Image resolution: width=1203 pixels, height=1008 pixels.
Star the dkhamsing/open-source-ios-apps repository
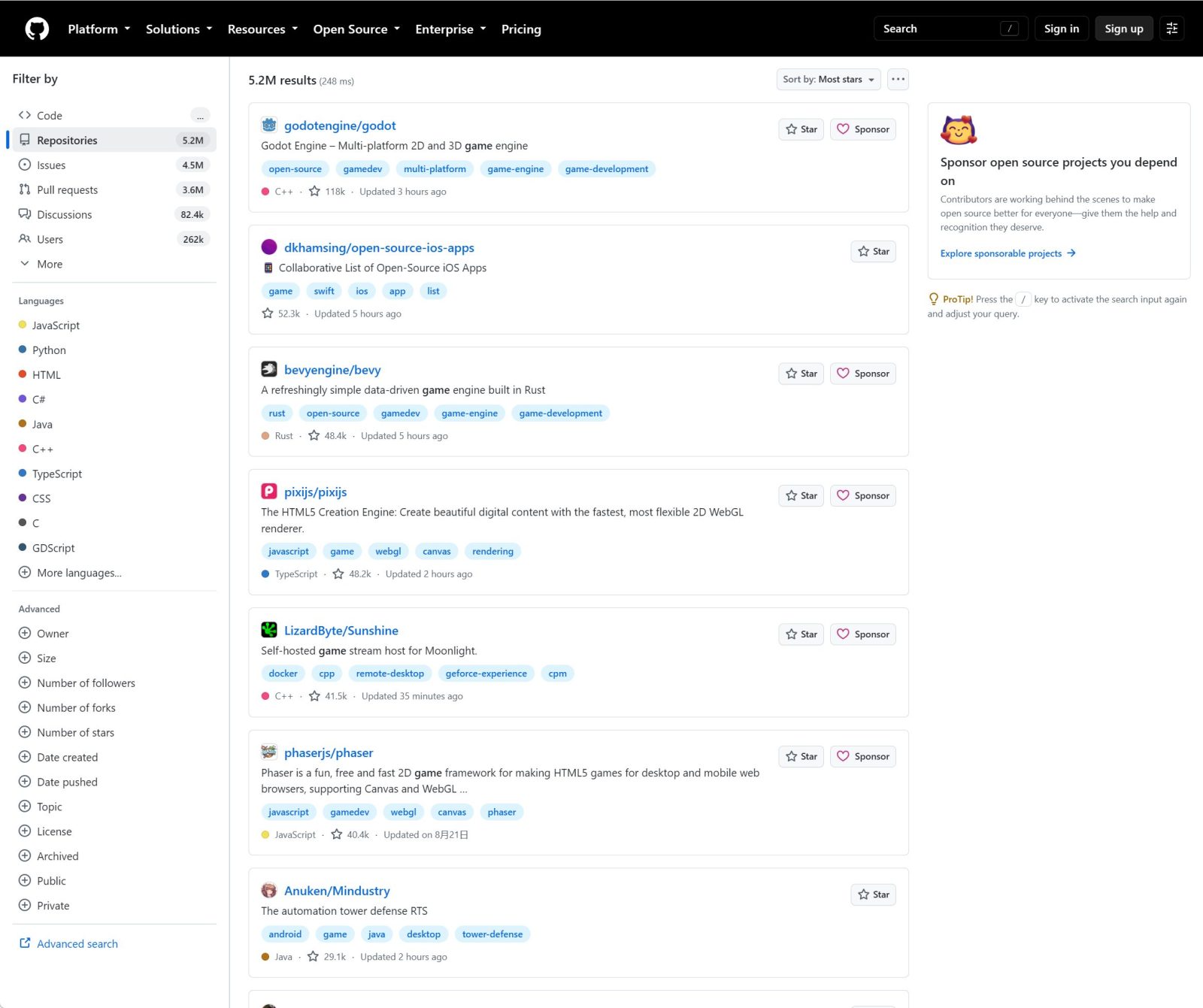(873, 251)
